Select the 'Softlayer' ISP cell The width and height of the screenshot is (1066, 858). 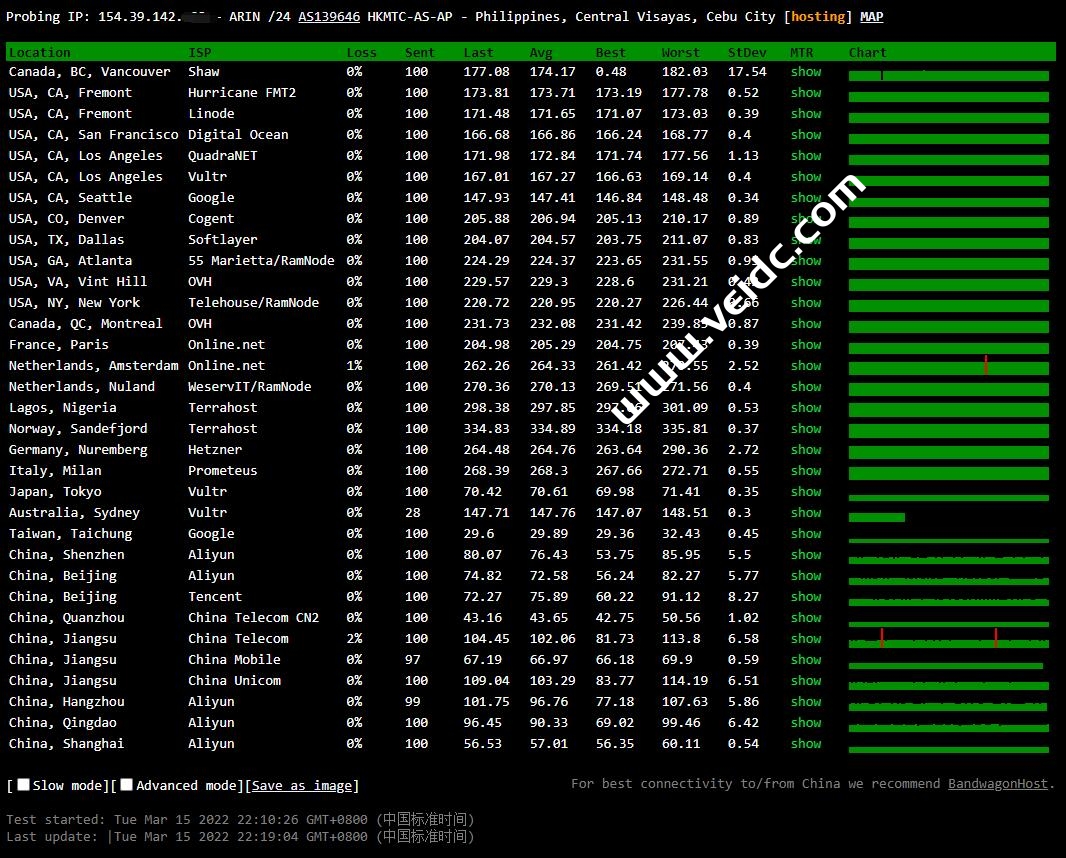tap(222, 239)
